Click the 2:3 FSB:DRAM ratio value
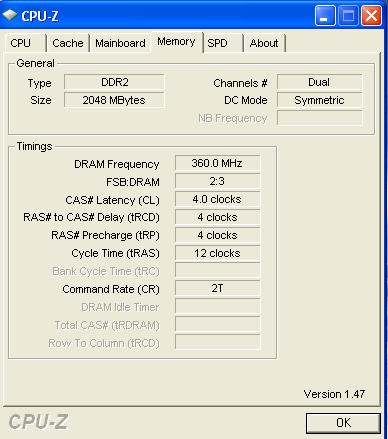This screenshot has width=388, height=439. click(x=217, y=181)
